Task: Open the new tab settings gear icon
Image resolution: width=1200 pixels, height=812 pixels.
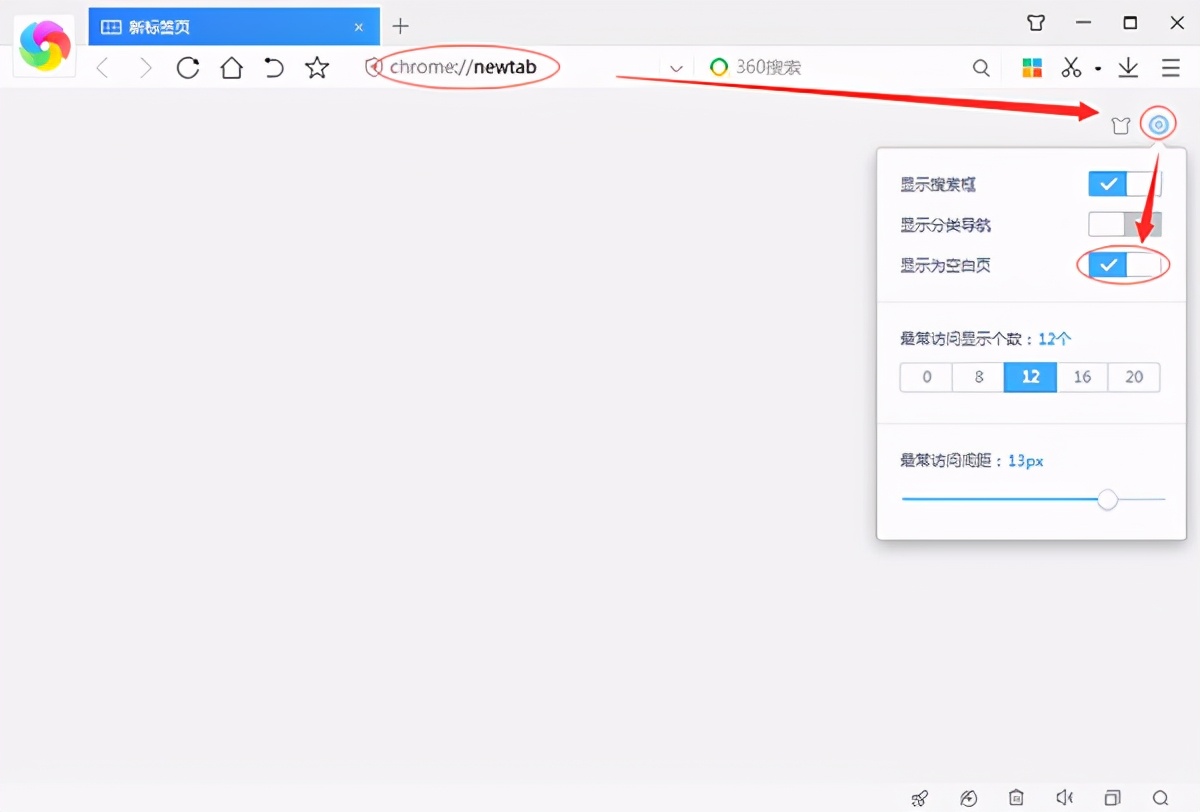Action: [1158, 125]
